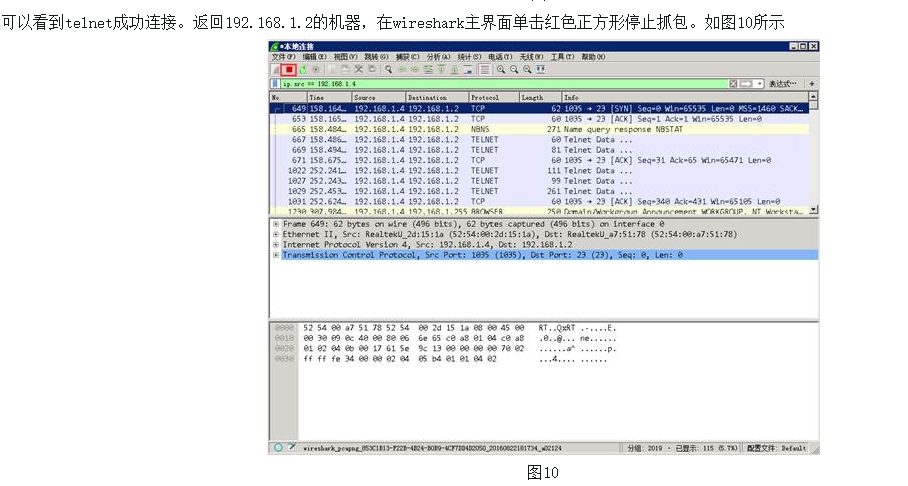Open capture file properties status icon
This screenshot has height=486, width=908.
(x=292, y=447)
